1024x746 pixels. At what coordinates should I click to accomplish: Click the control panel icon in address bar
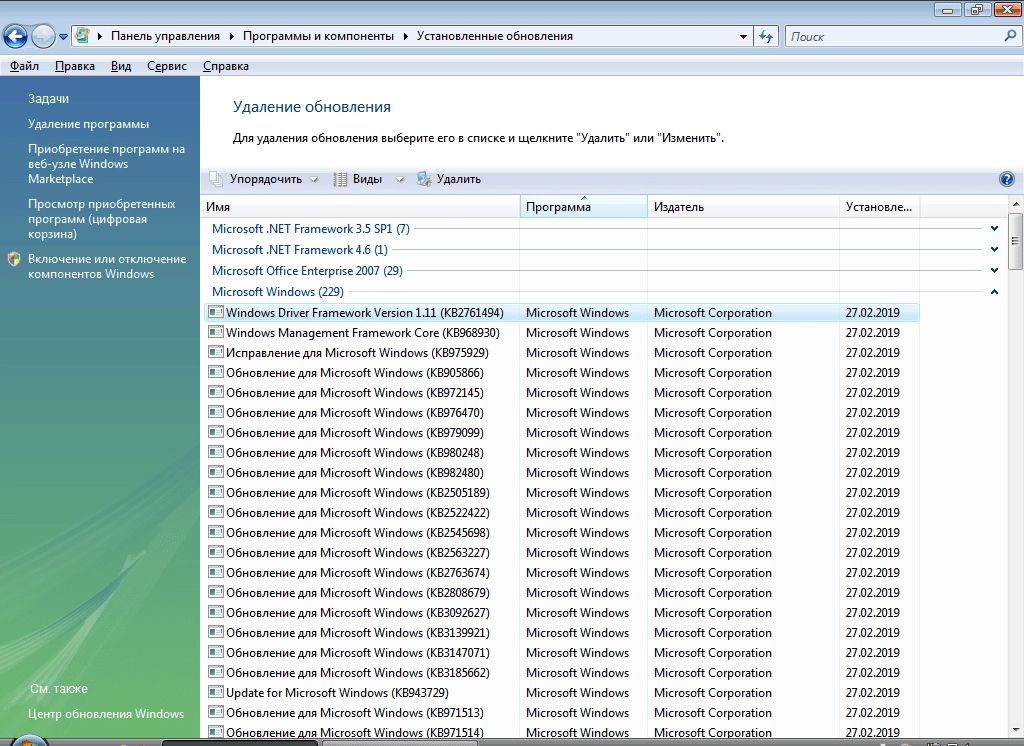click(82, 36)
